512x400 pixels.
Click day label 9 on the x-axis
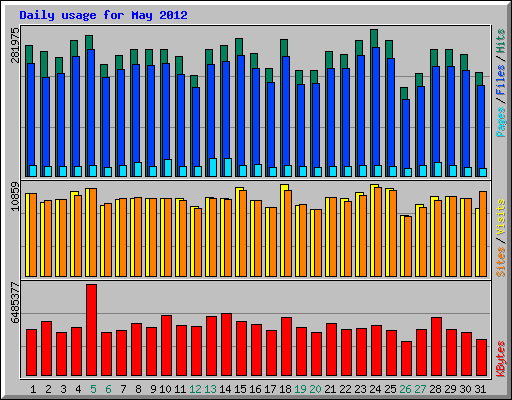(x=153, y=389)
